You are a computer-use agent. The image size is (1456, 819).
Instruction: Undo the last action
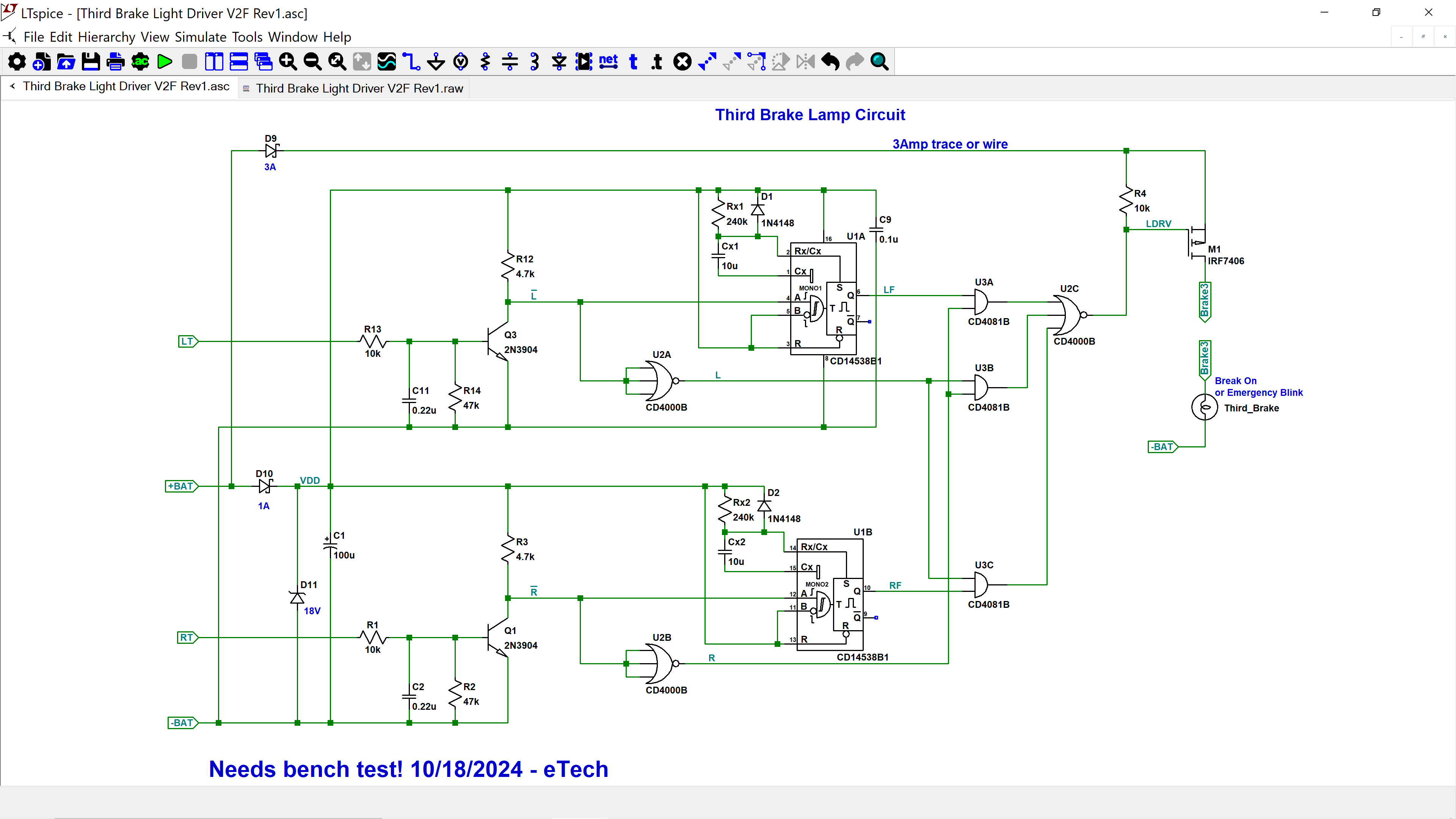[x=830, y=61]
